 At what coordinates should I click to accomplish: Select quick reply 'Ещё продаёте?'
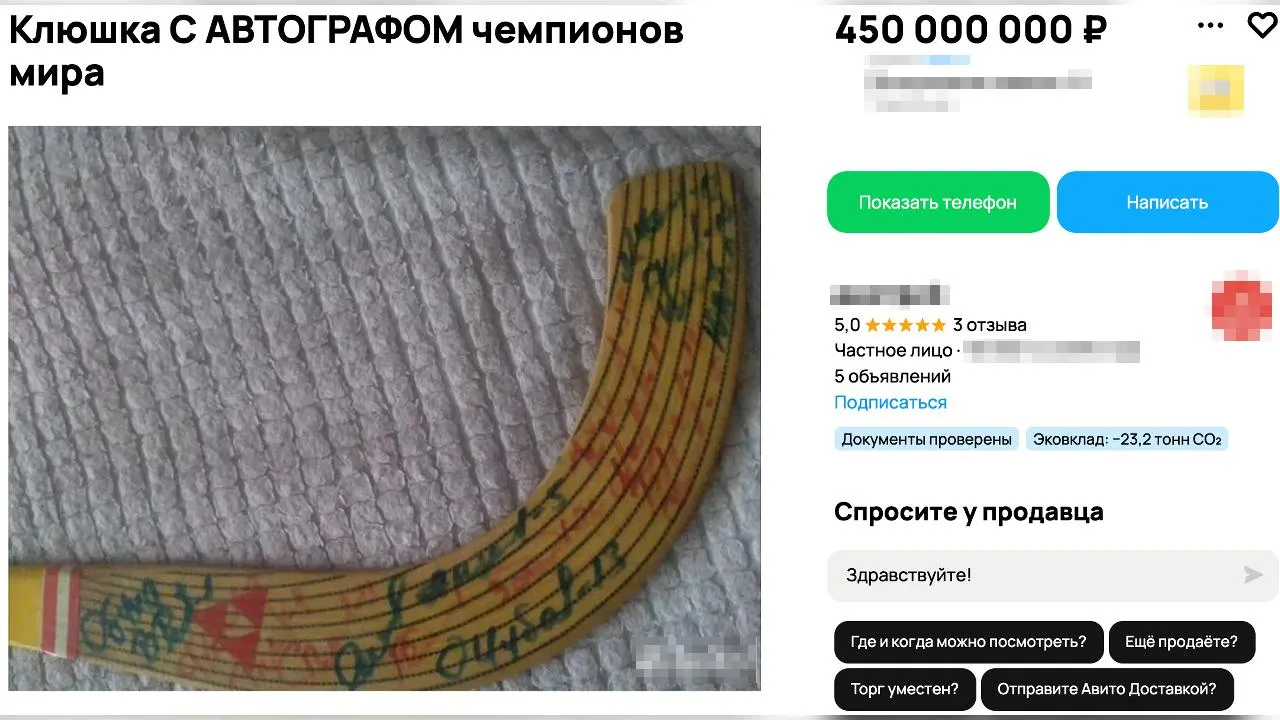pyautogui.click(x=1181, y=642)
